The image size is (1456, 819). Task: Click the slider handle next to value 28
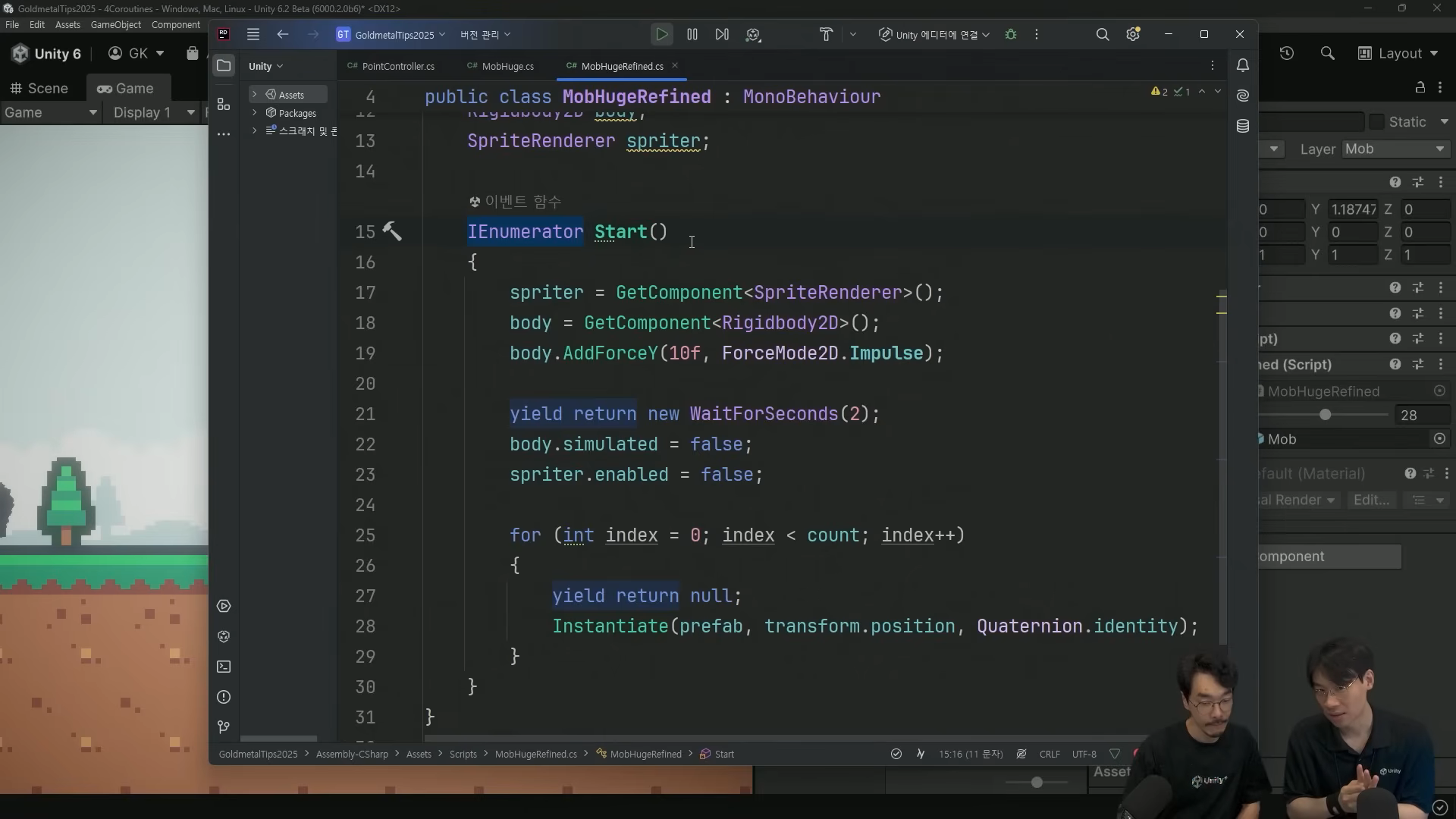[x=1325, y=415]
